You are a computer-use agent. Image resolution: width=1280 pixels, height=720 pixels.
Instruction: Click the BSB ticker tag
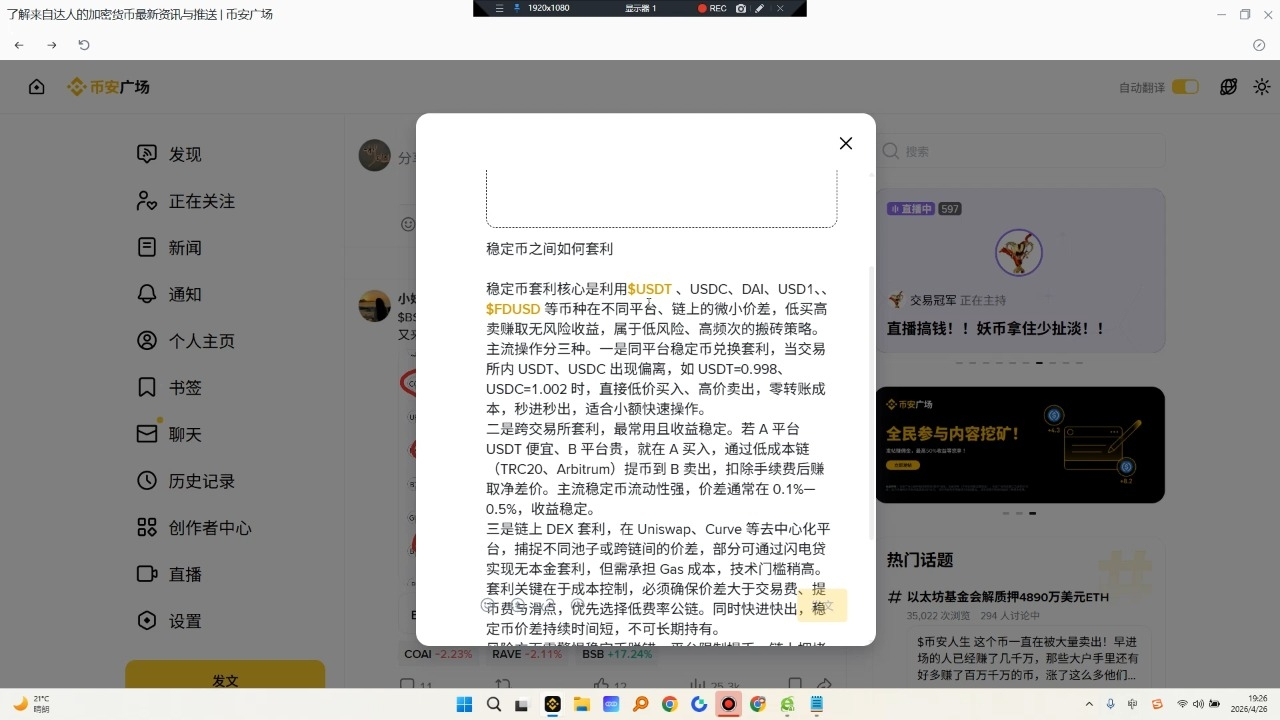(x=617, y=654)
